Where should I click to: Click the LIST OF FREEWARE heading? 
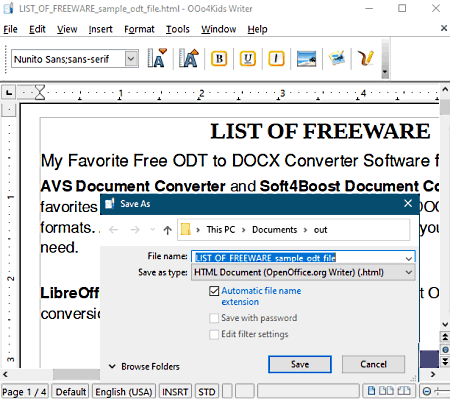[320, 131]
